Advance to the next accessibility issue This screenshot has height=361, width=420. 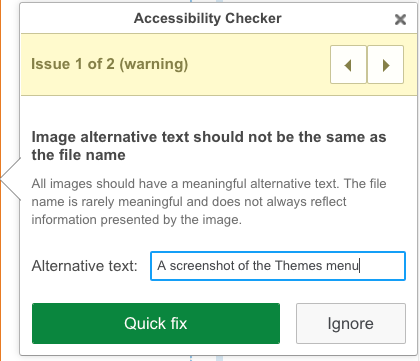pyautogui.click(x=386, y=65)
